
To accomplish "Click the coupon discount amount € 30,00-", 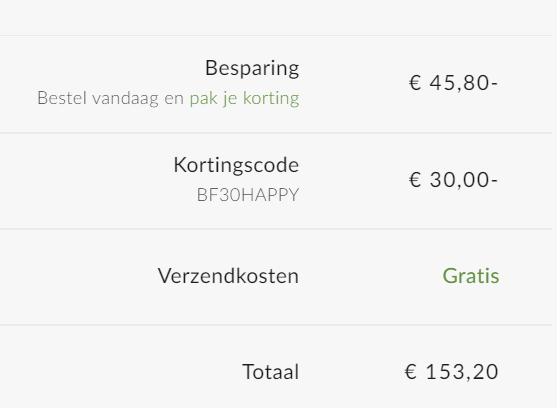I will (454, 180).
